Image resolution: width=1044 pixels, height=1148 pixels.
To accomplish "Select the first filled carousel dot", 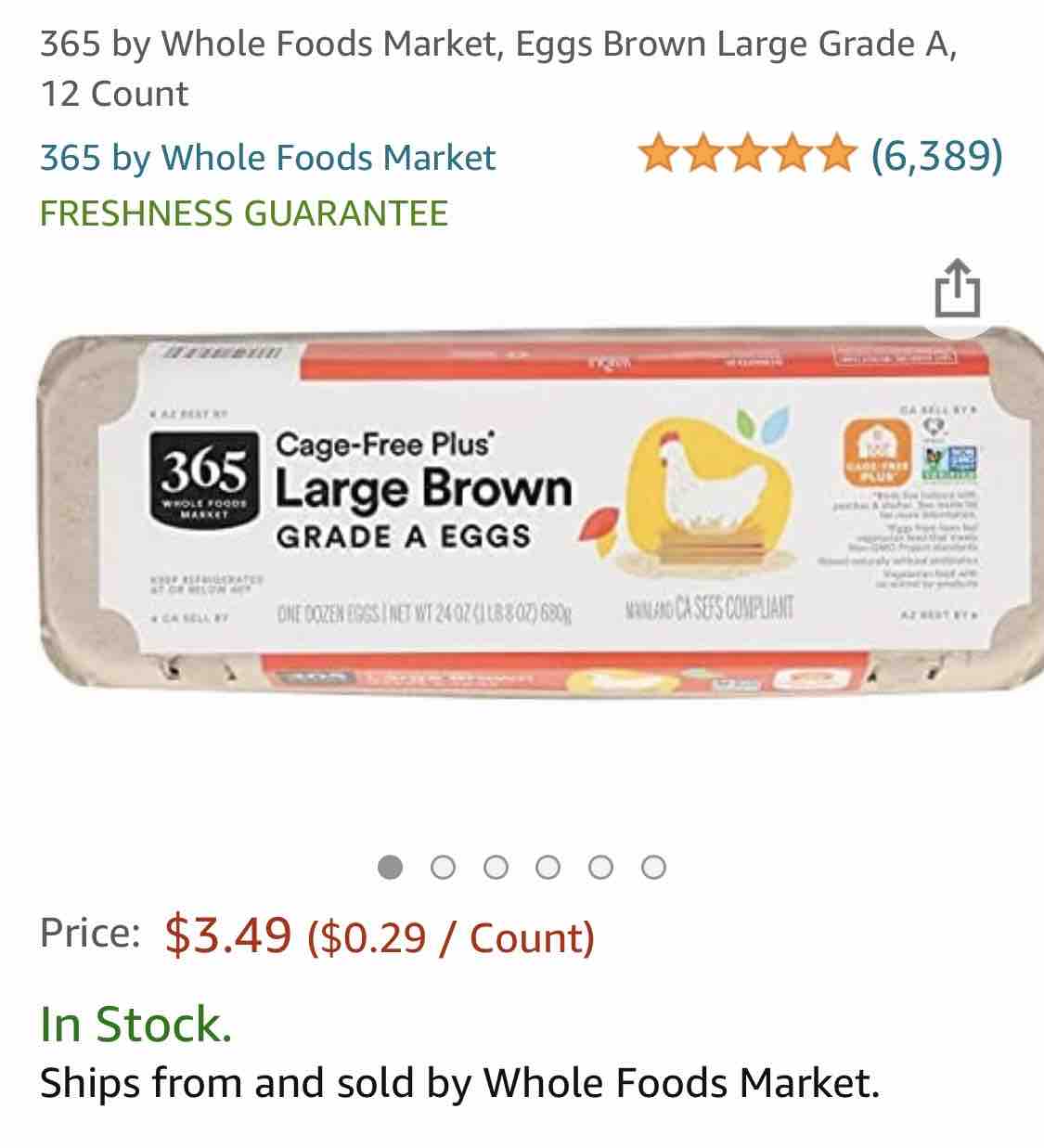I will [x=392, y=868].
